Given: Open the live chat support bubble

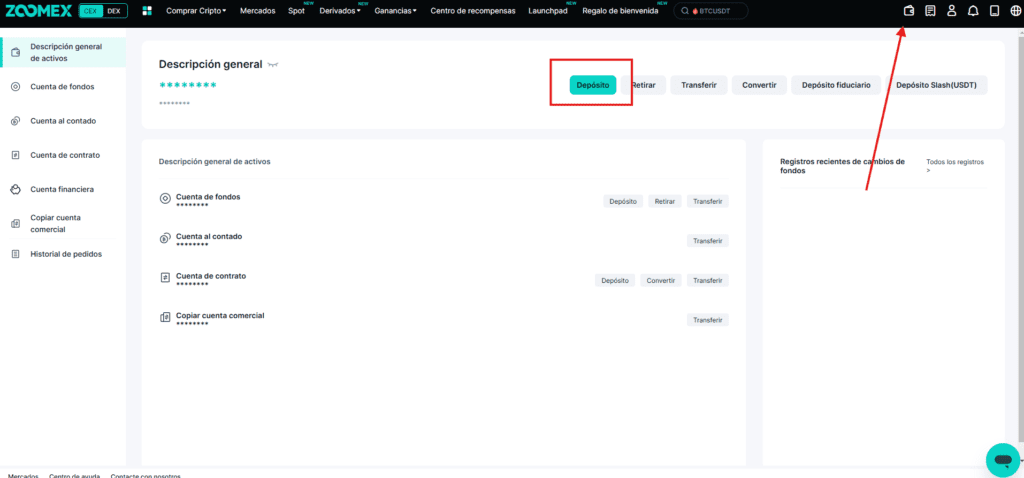Looking at the screenshot, I should point(1001,459).
